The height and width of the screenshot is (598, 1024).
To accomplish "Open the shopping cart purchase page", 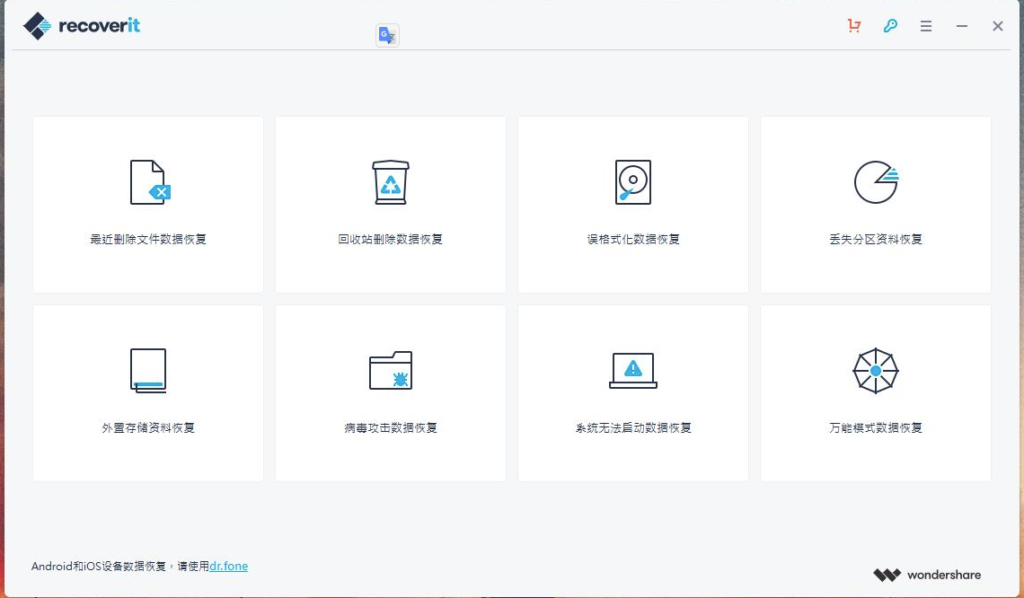I will [853, 26].
